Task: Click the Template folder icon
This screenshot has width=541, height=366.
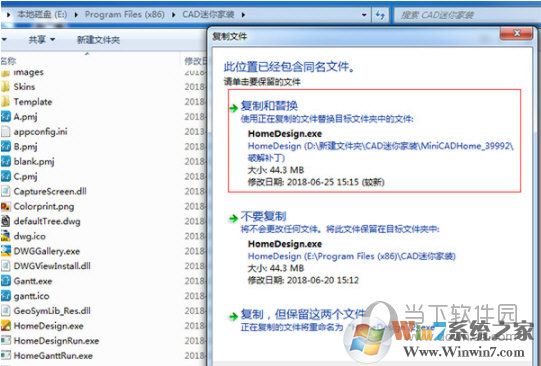Action: (x=5, y=102)
